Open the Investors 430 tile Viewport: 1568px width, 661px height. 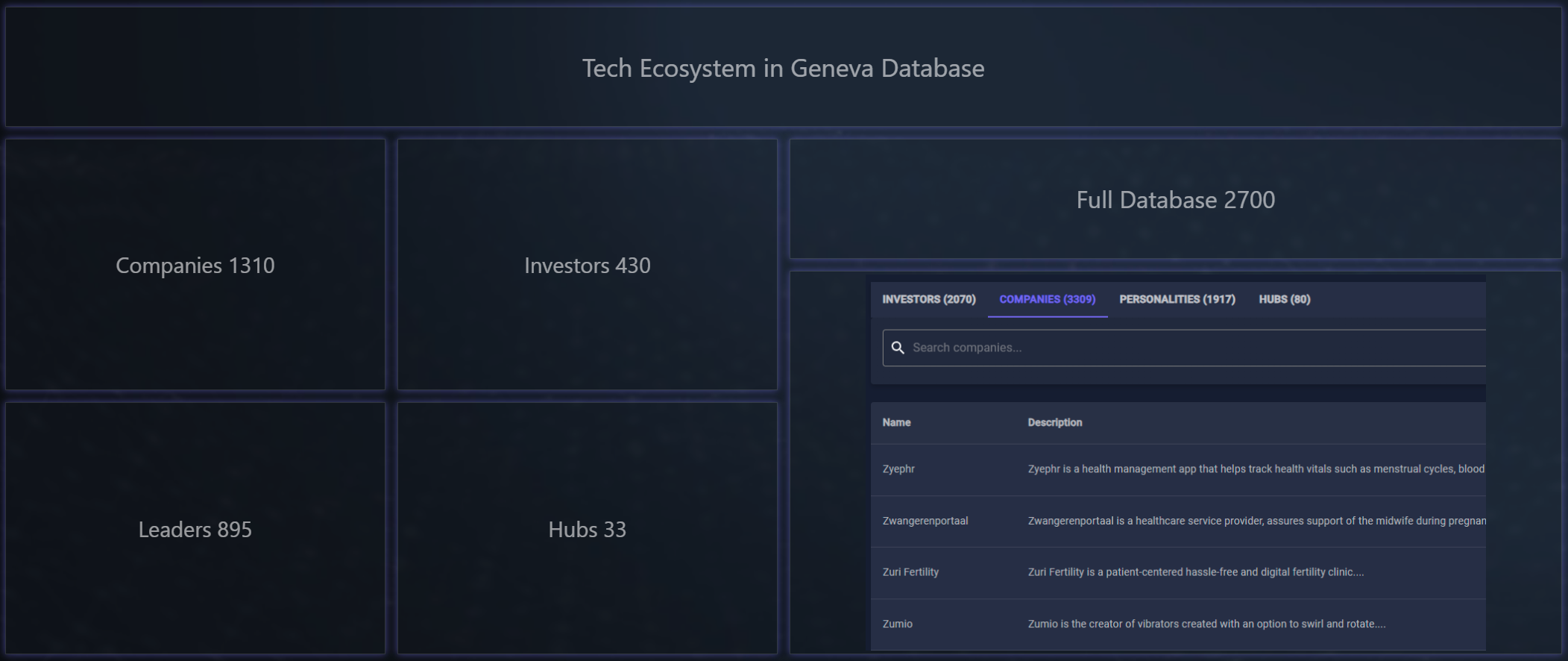(x=588, y=265)
